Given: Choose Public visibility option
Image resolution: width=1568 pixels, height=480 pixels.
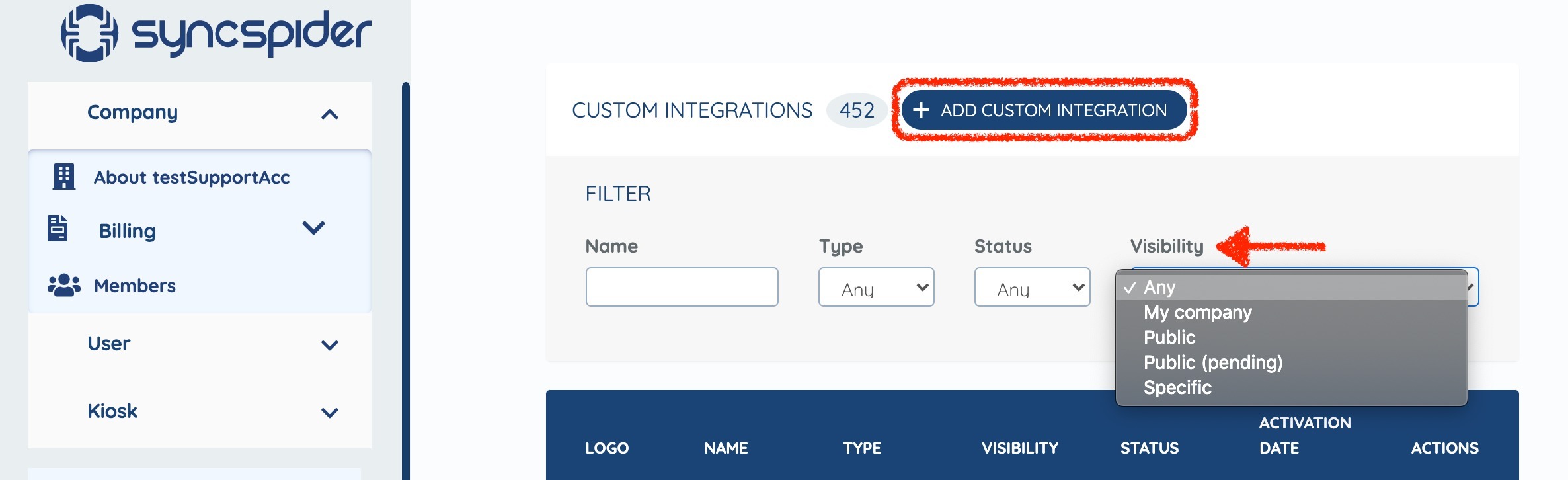Looking at the screenshot, I should point(1291,337).
